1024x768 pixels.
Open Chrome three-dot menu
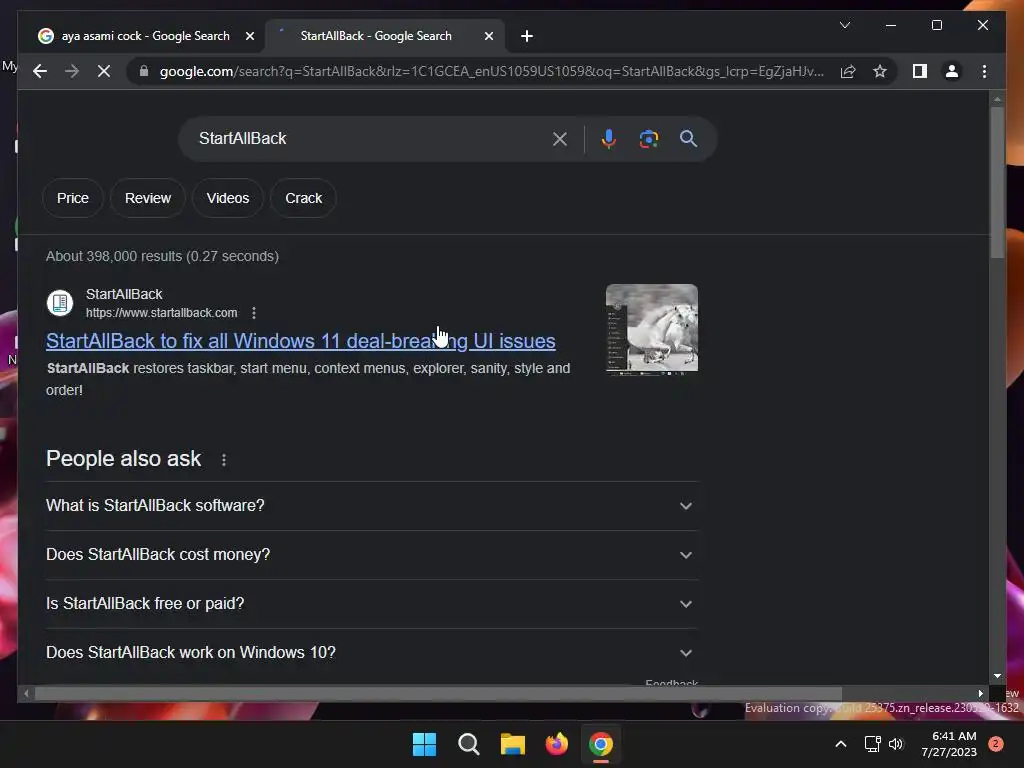pos(984,71)
